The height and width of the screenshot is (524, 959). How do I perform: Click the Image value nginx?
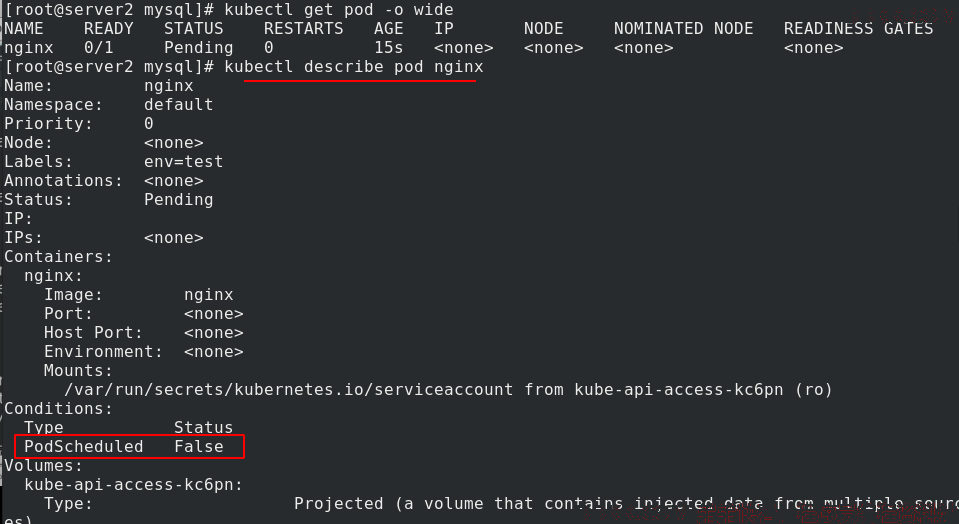[x=209, y=295]
